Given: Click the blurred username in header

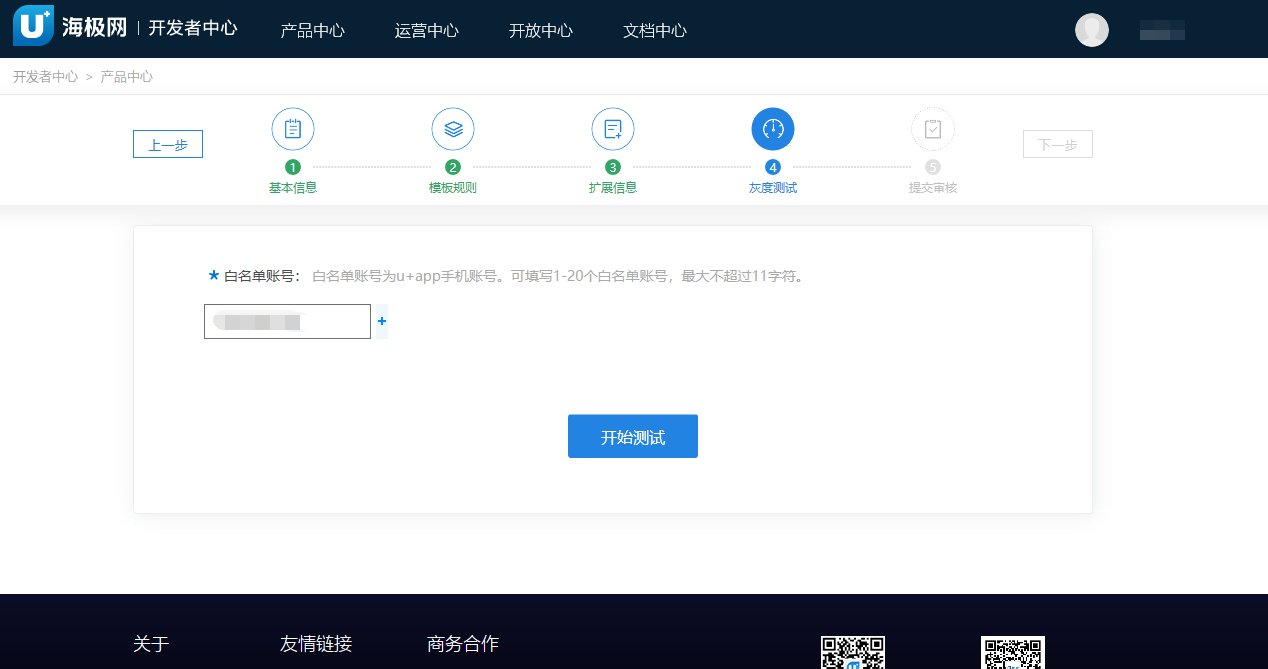Looking at the screenshot, I should coord(1162,30).
